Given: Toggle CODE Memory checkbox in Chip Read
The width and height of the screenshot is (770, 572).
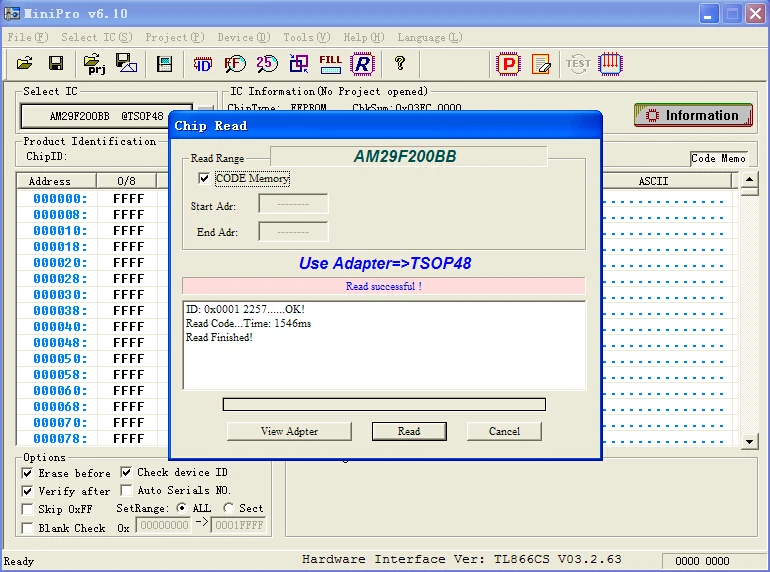Looking at the screenshot, I should pyautogui.click(x=204, y=178).
